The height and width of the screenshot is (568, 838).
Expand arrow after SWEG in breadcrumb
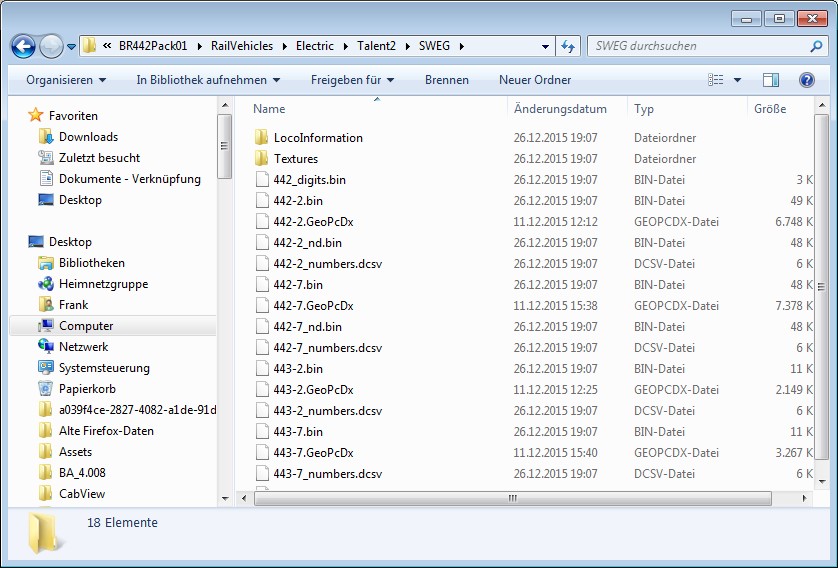(461, 46)
